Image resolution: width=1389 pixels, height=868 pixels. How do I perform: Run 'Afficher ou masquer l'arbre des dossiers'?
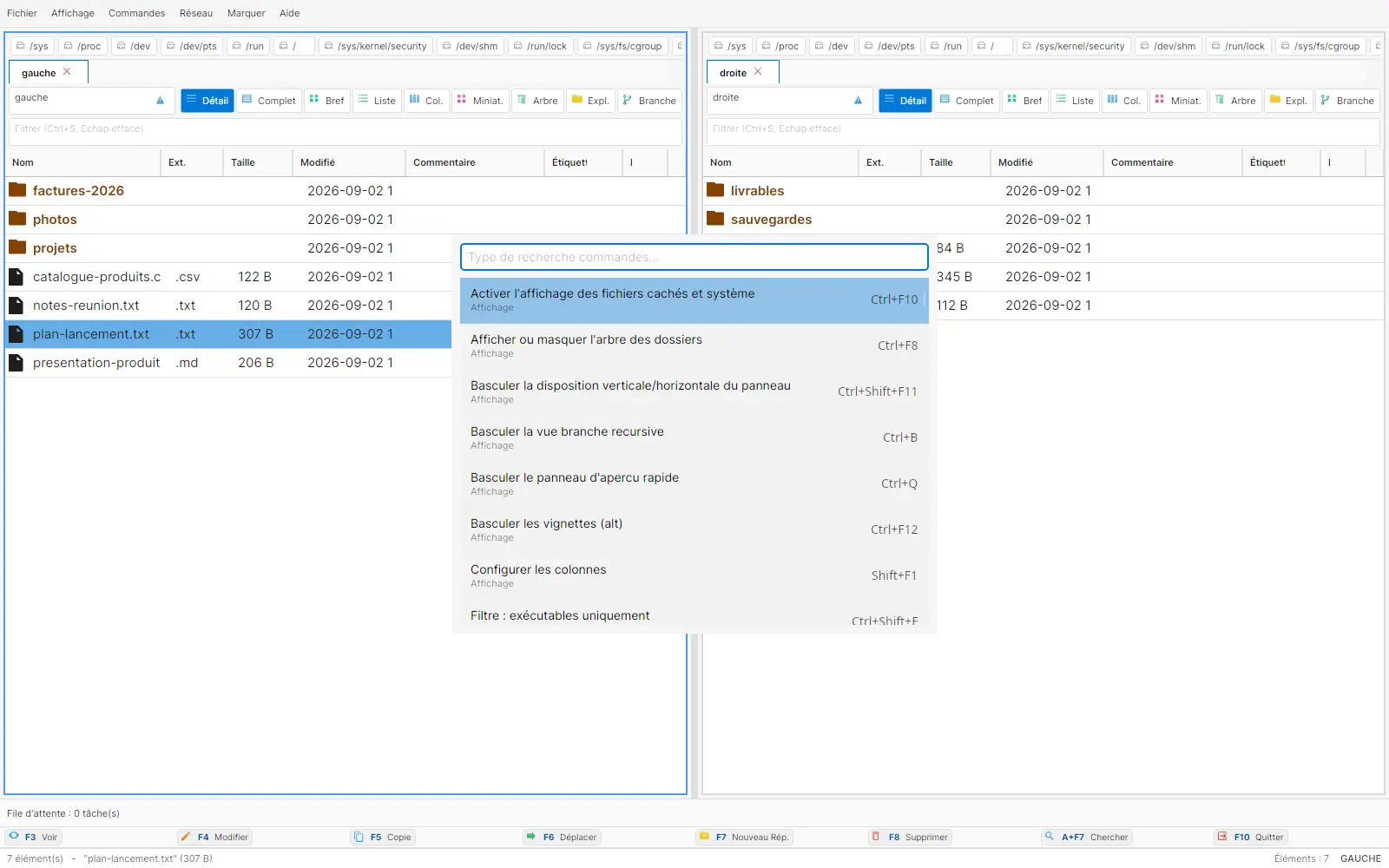click(694, 346)
